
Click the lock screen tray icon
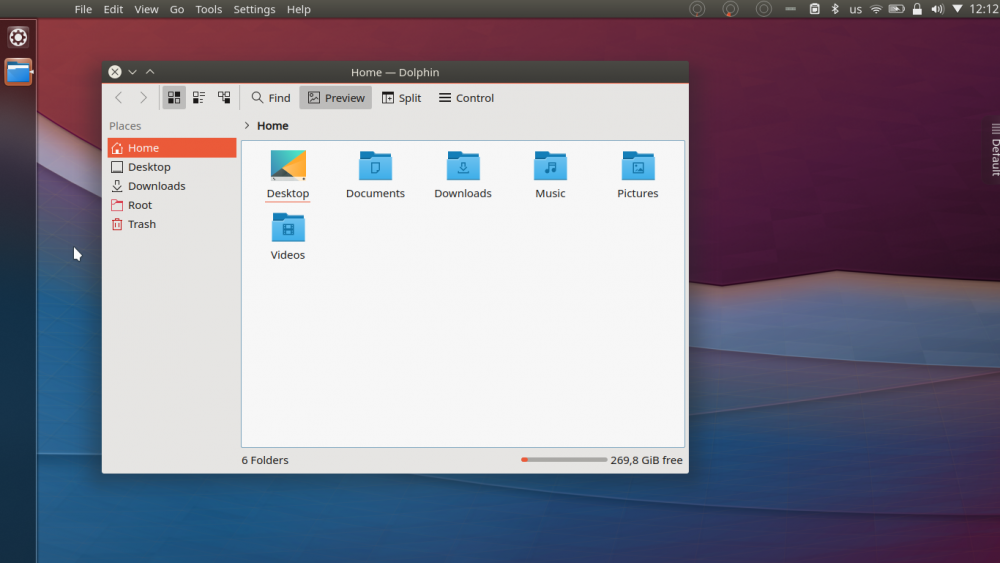click(917, 9)
